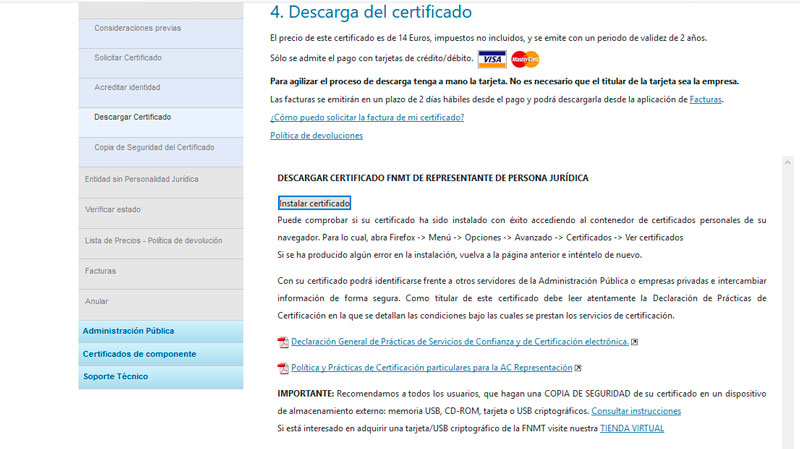Visit the TIENDA VIRTUAL link

[x=632, y=428]
